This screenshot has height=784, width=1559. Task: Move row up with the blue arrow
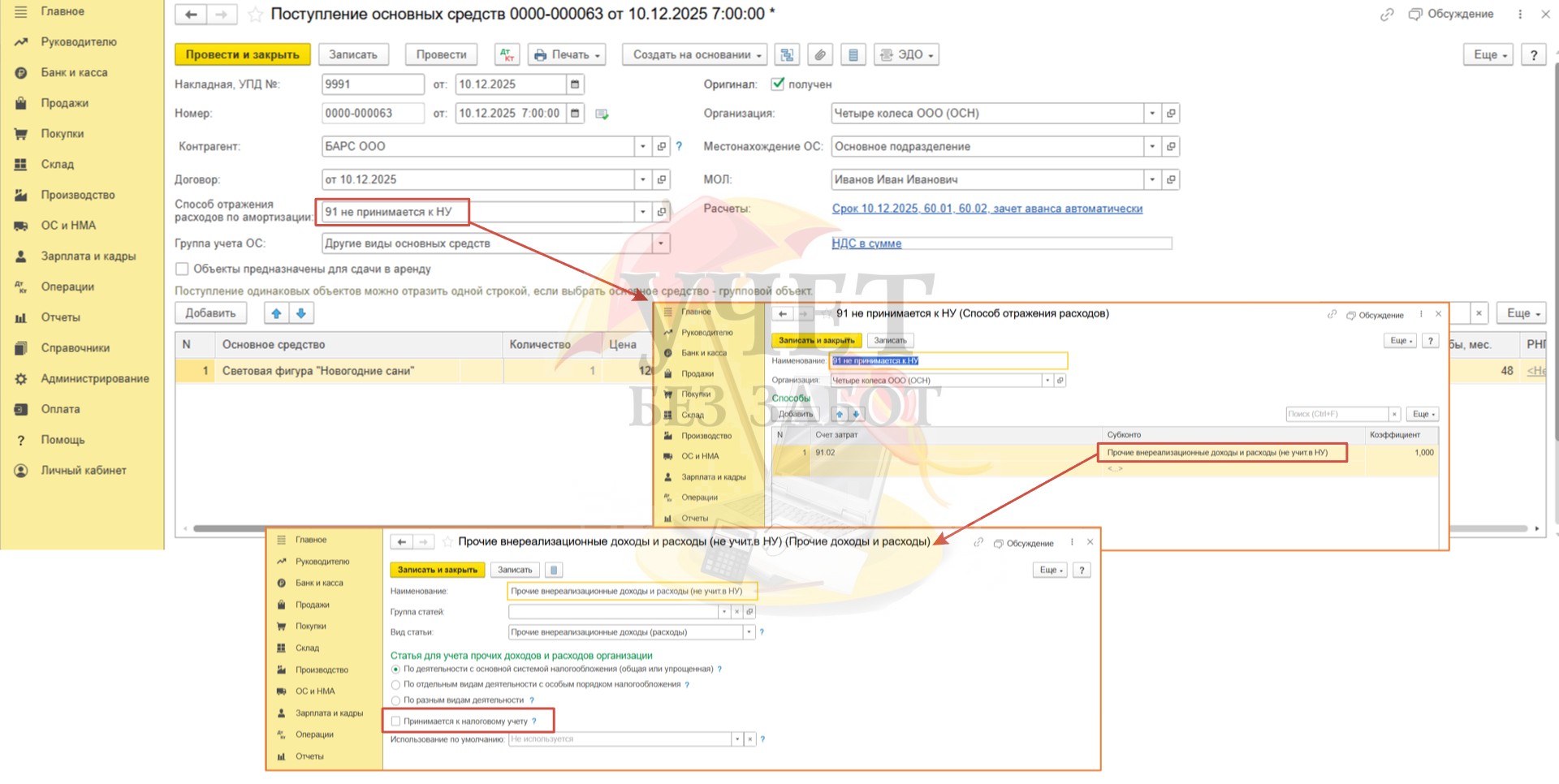(x=276, y=313)
